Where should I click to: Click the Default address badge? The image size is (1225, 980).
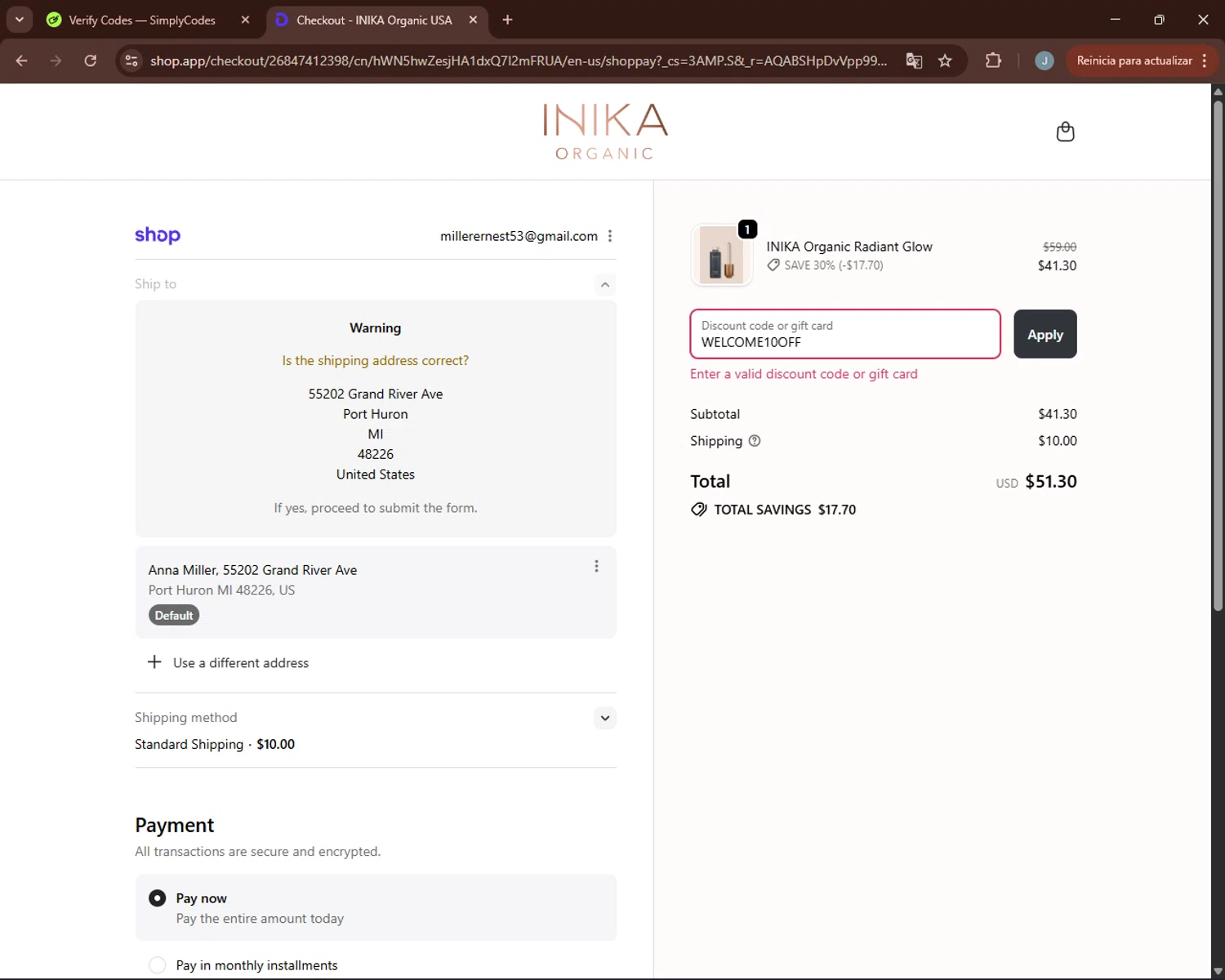(x=174, y=615)
